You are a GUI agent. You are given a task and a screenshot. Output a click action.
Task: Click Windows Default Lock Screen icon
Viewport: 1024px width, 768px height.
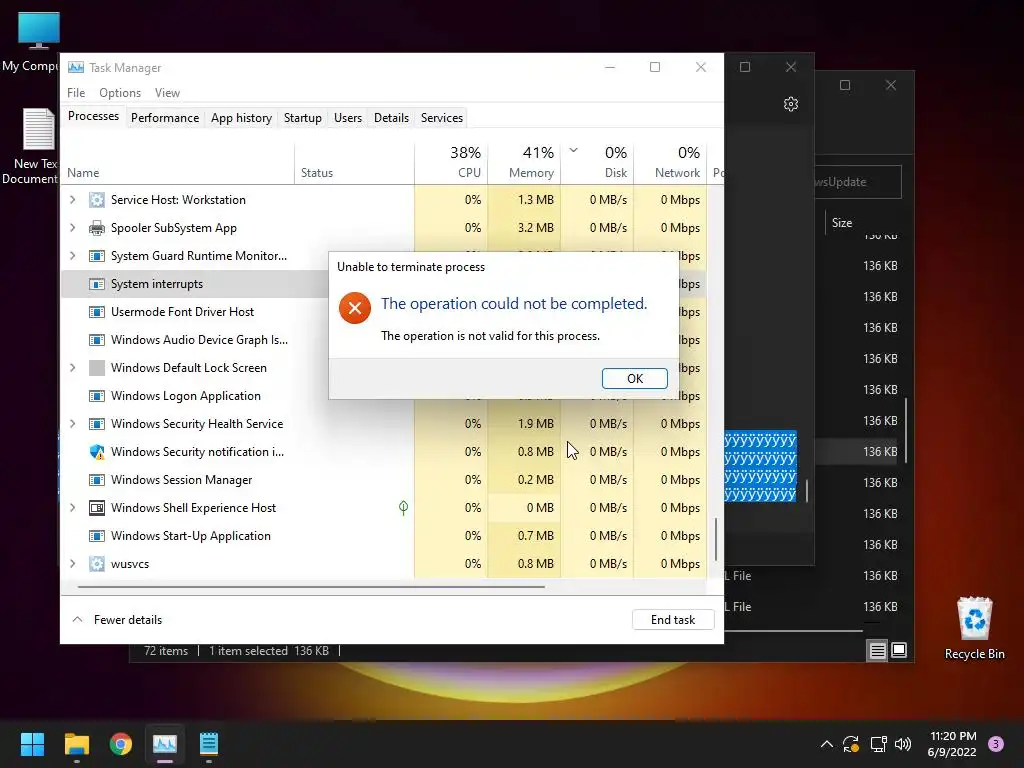97,368
